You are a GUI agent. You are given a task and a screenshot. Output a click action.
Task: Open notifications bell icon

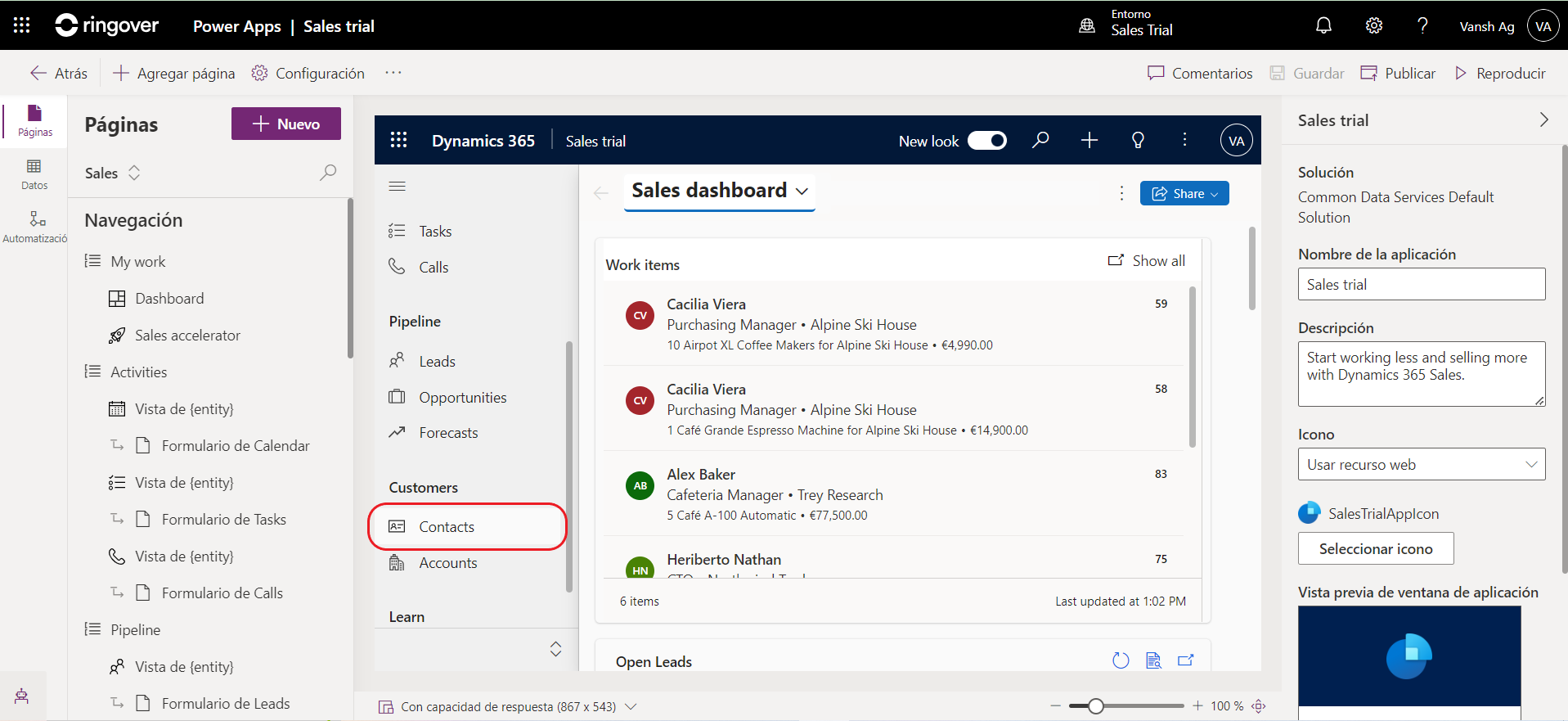[1323, 25]
